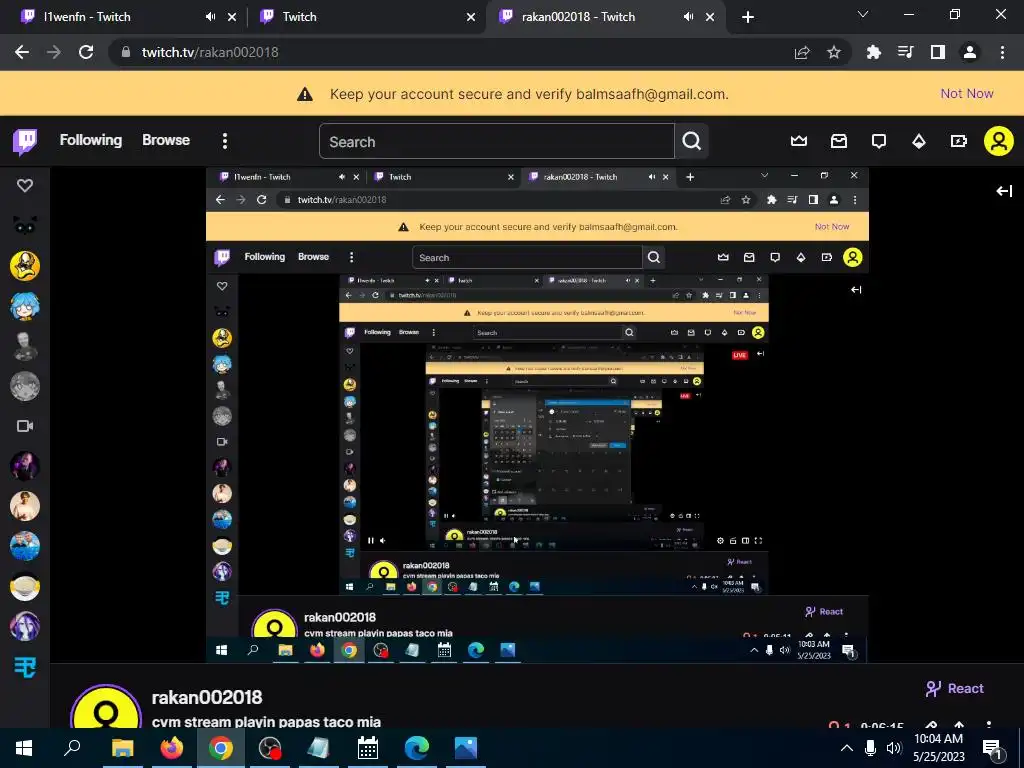Screen dimensions: 1024x768
Task: Go back to previous page
Action: click(22, 52)
